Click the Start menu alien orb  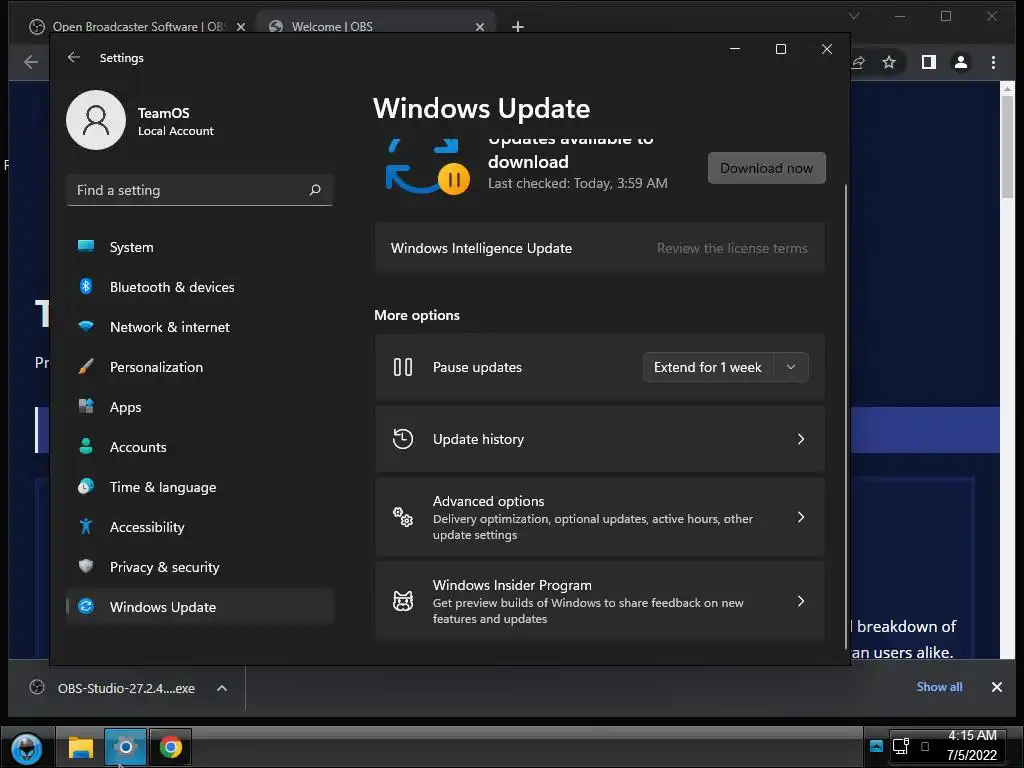click(27, 748)
